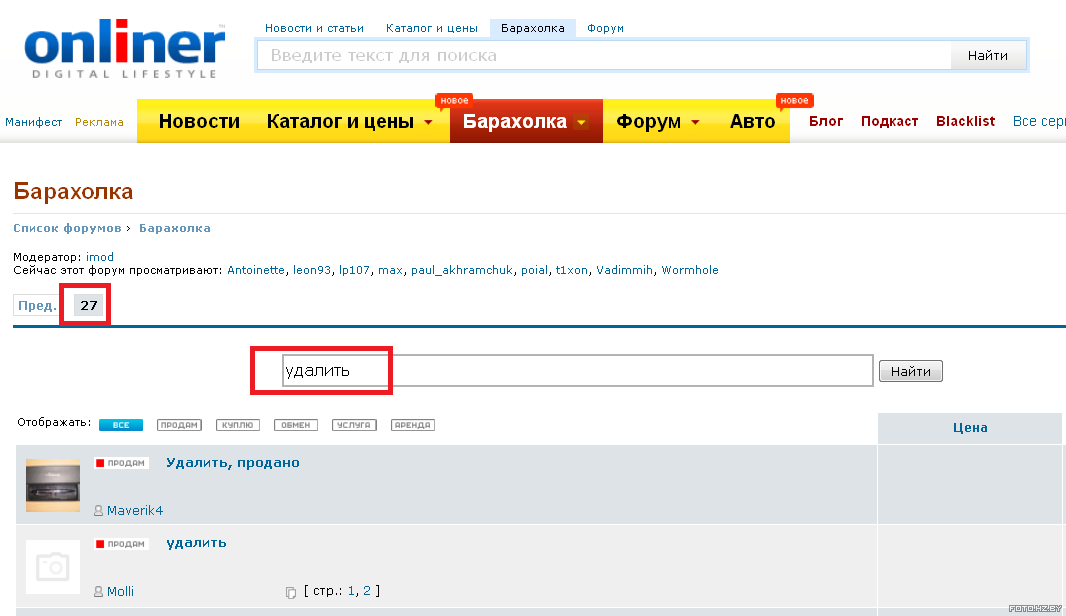
Task: Toggle the 'КУПЛЮ' display filter
Action: coord(237,425)
